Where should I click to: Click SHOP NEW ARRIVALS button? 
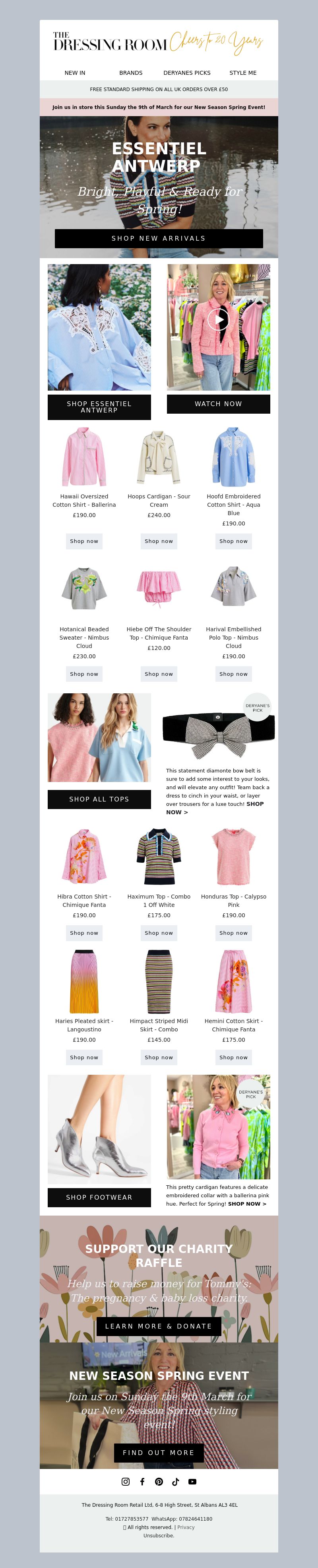point(159,238)
